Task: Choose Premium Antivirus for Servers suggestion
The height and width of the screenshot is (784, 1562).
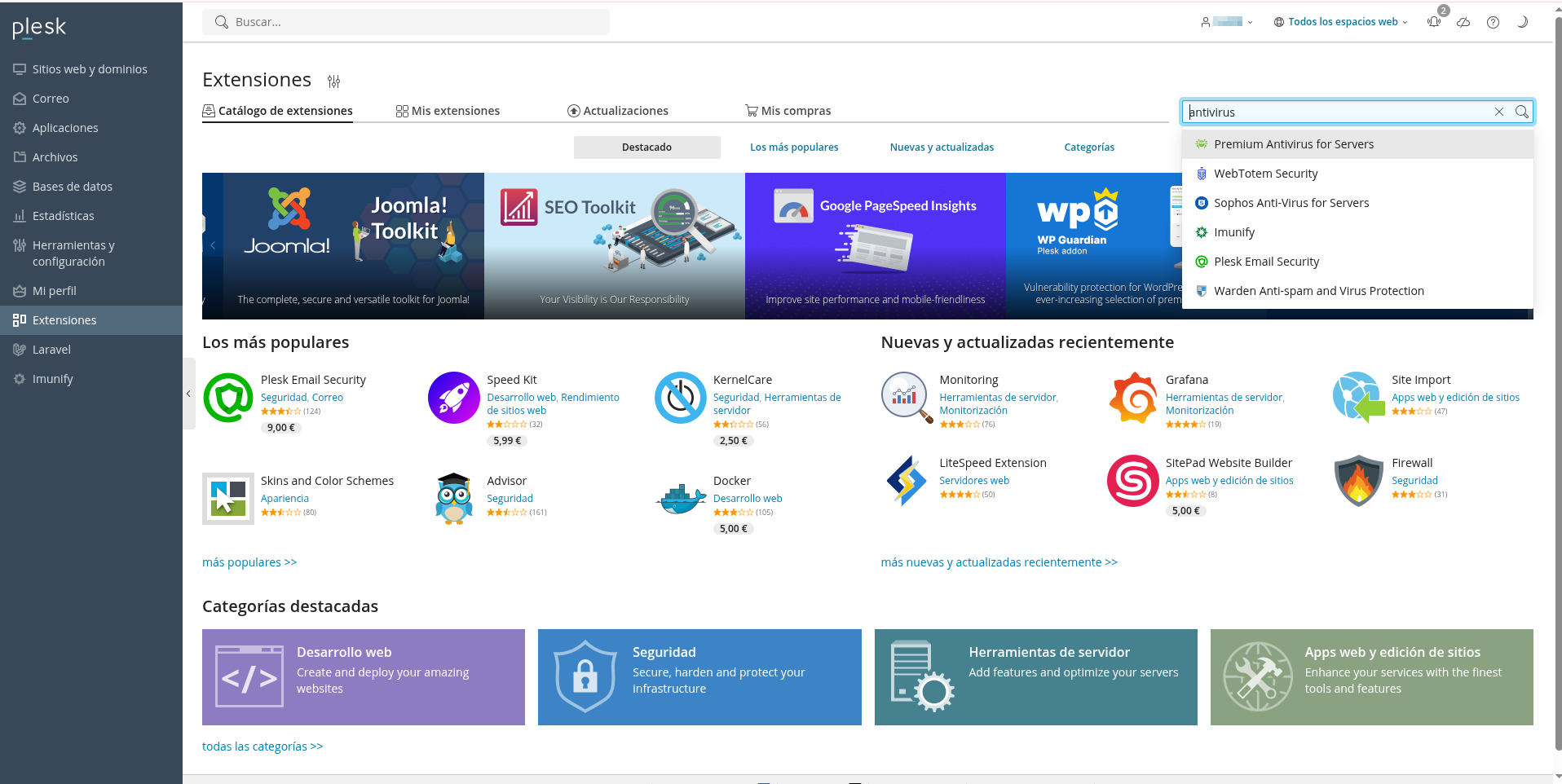Action: [1357, 144]
